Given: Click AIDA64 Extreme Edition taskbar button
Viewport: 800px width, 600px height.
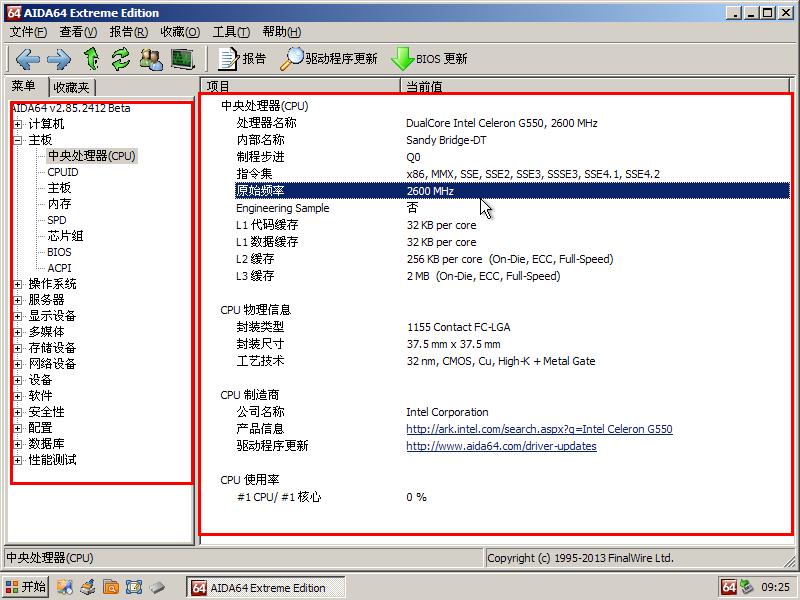Looking at the screenshot, I should tap(265, 588).
